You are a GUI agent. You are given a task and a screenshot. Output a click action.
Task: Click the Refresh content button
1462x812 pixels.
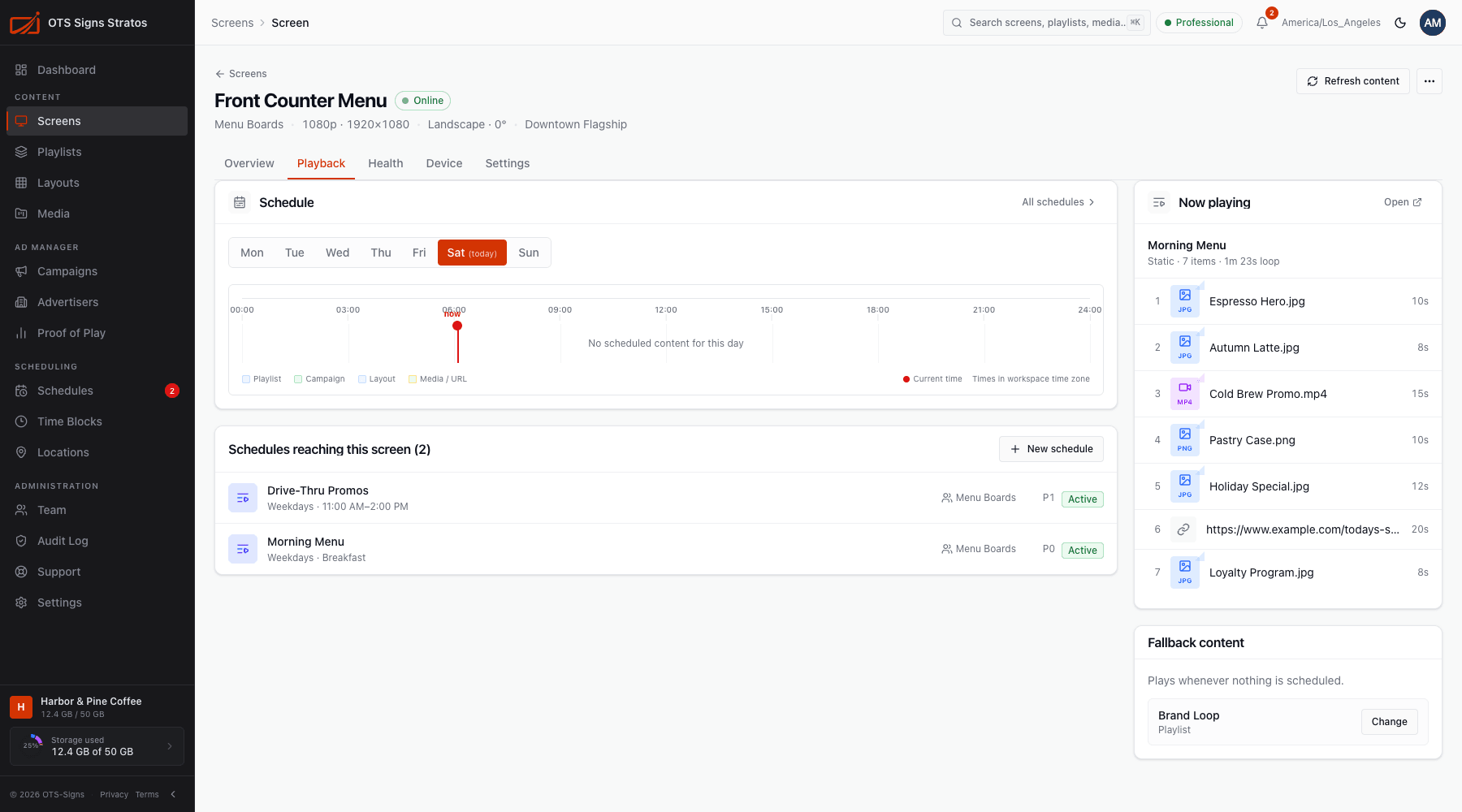pos(1353,81)
